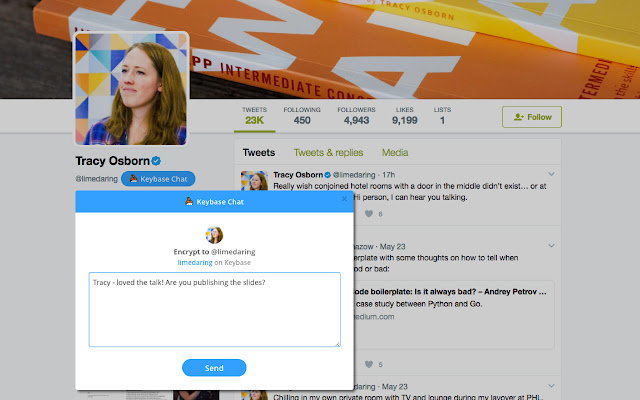Screen dimensions: 640x400
Task: Open the Likes count 9,199
Action: point(404,116)
